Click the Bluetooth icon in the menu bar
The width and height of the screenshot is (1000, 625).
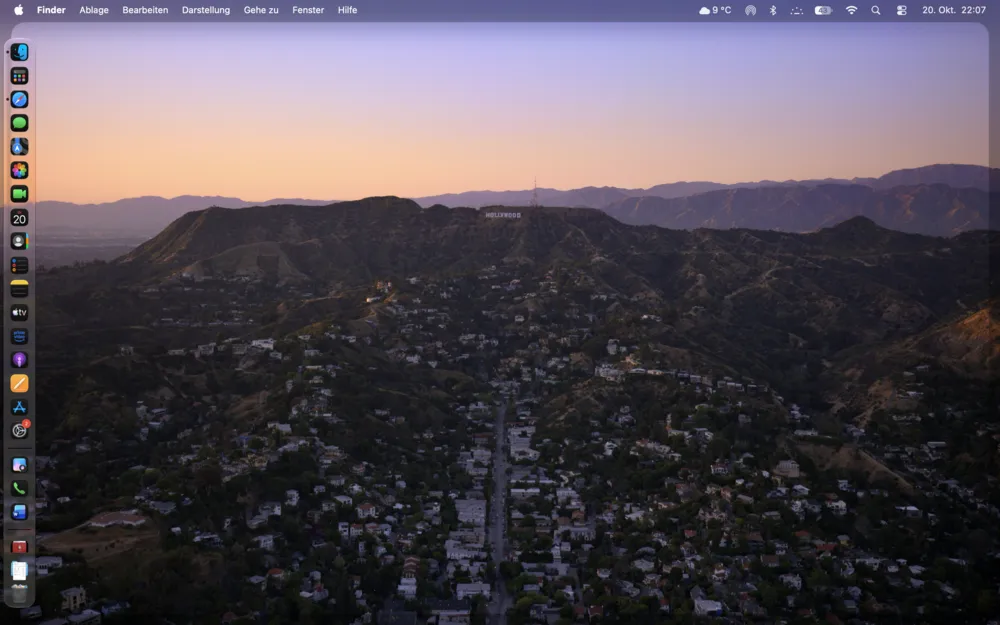[773, 10]
